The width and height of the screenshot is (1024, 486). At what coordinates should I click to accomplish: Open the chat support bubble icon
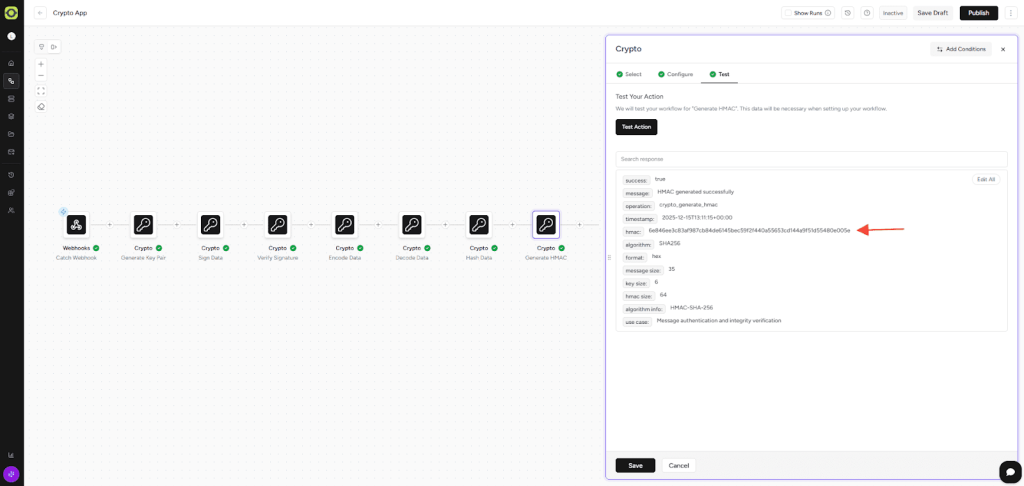pyautogui.click(x=1010, y=471)
